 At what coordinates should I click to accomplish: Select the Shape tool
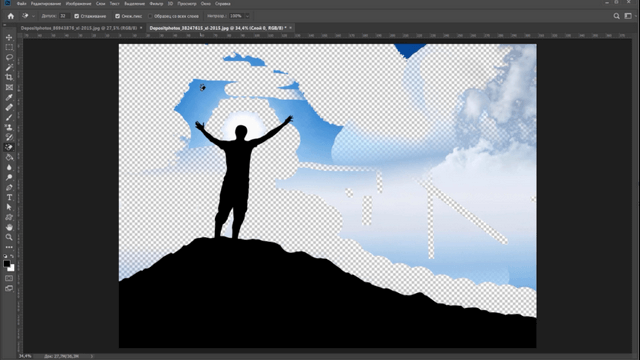pyautogui.click(x=9, y=217)
